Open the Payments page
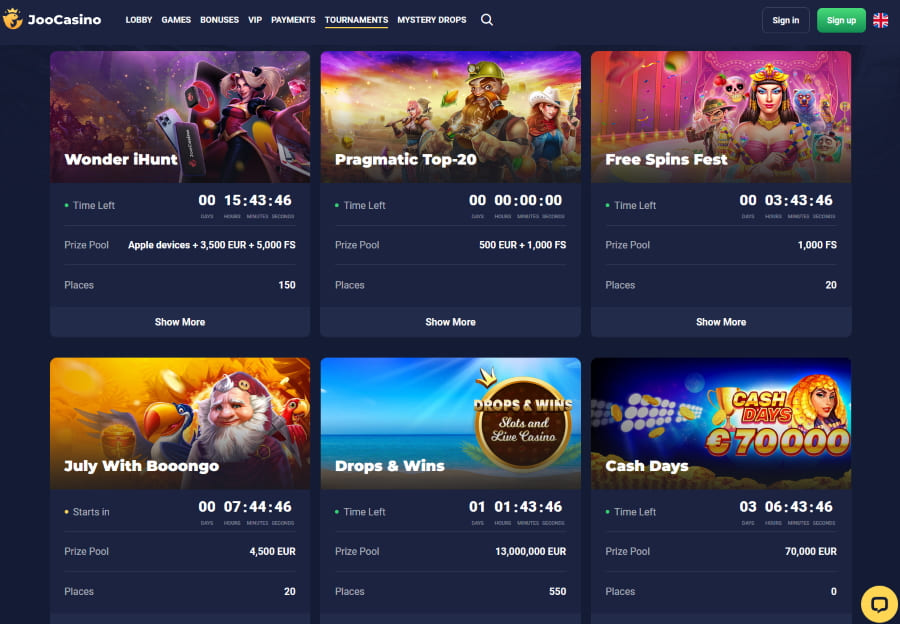The image size is (900, 624). click(x=293, y=20)
